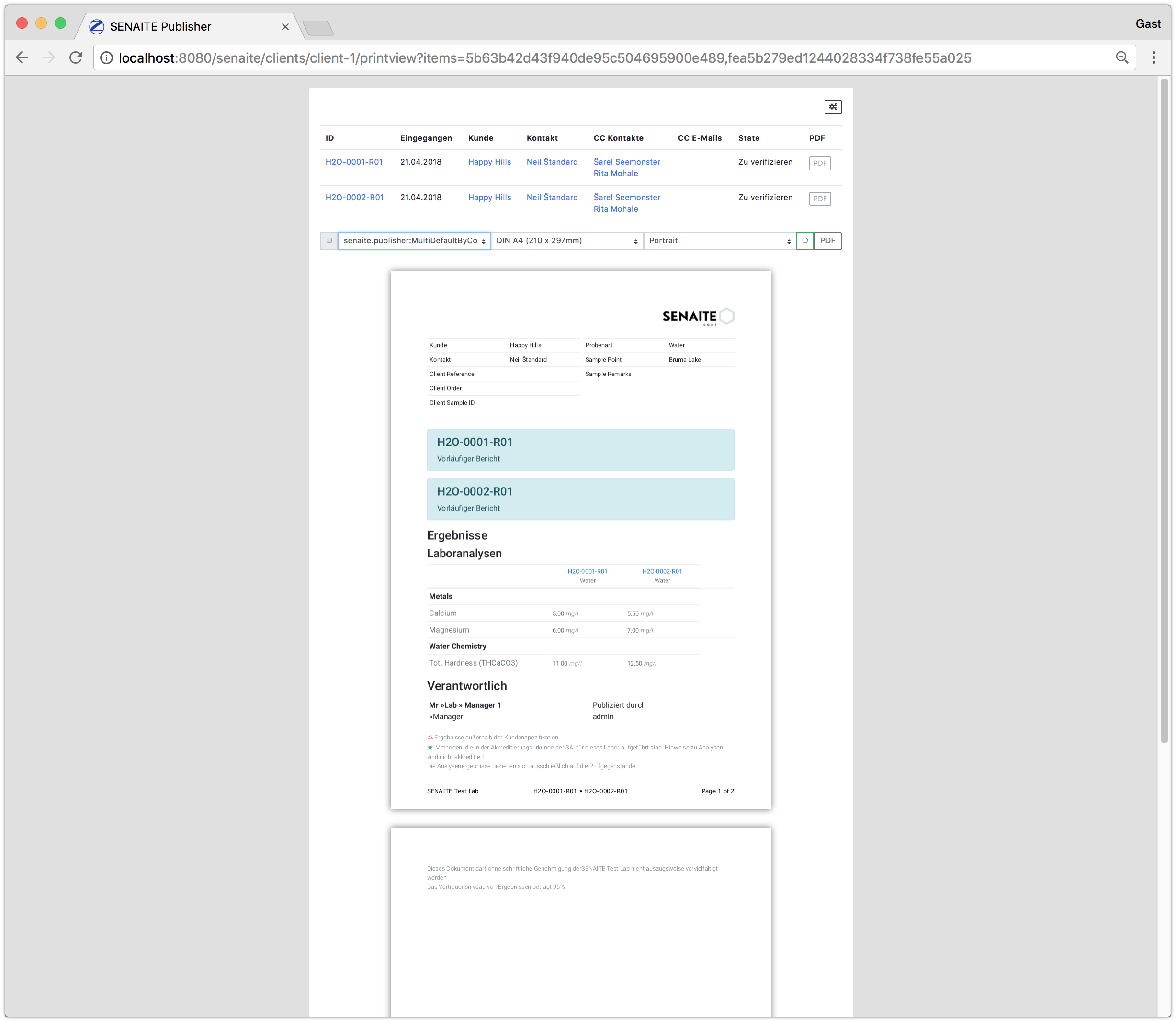Open the Portrait orientation dropdown
Image resolution: width=1176 pixels, height=1022 pixels.
coord(719,241)
